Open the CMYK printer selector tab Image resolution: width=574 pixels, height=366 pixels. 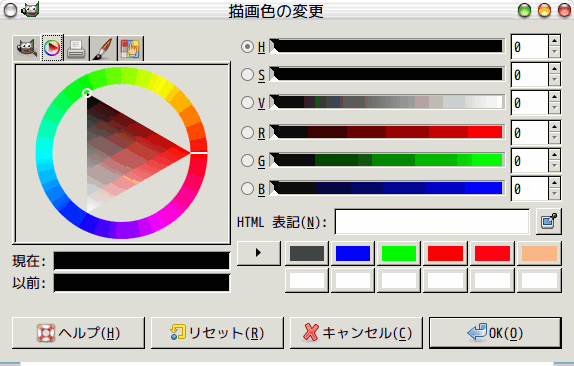click(x=77, y=48)
